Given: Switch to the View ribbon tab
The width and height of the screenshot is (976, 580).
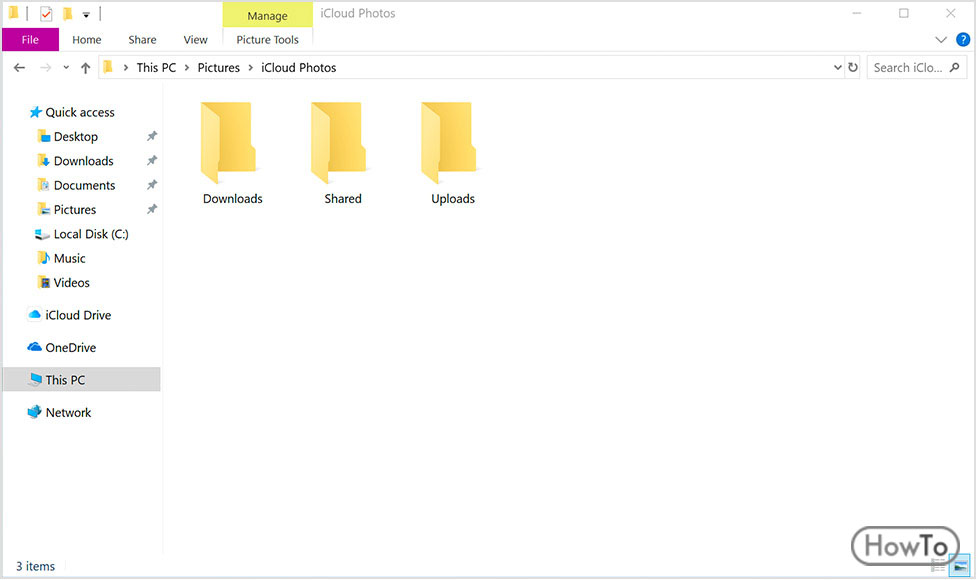Looking at the screenshot, I should click(195, 40).
